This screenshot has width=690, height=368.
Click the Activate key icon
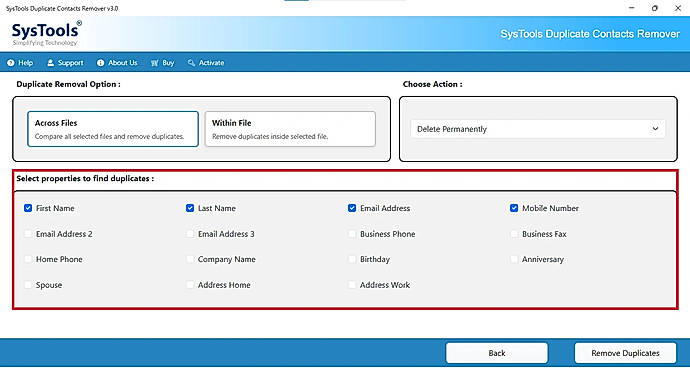tap(191, 63)
